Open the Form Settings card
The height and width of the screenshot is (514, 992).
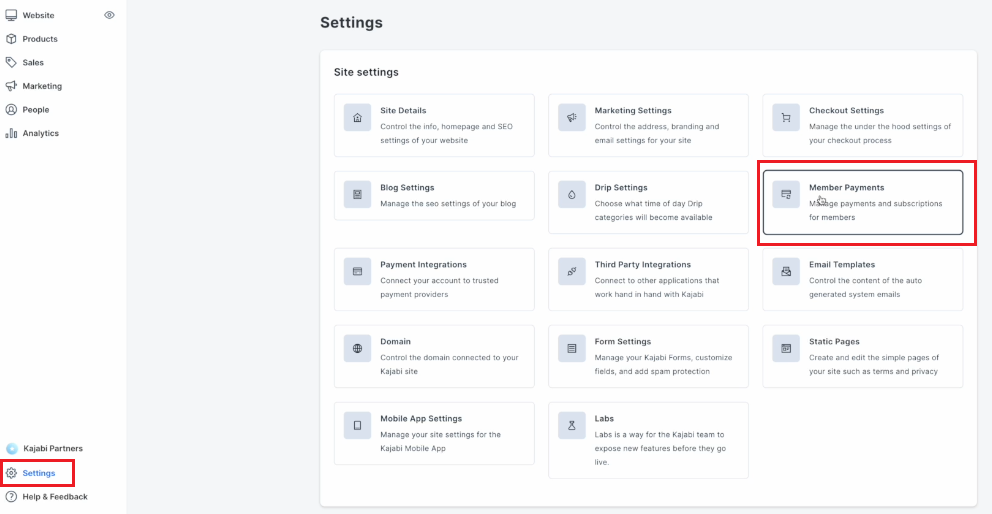point(648,356)
